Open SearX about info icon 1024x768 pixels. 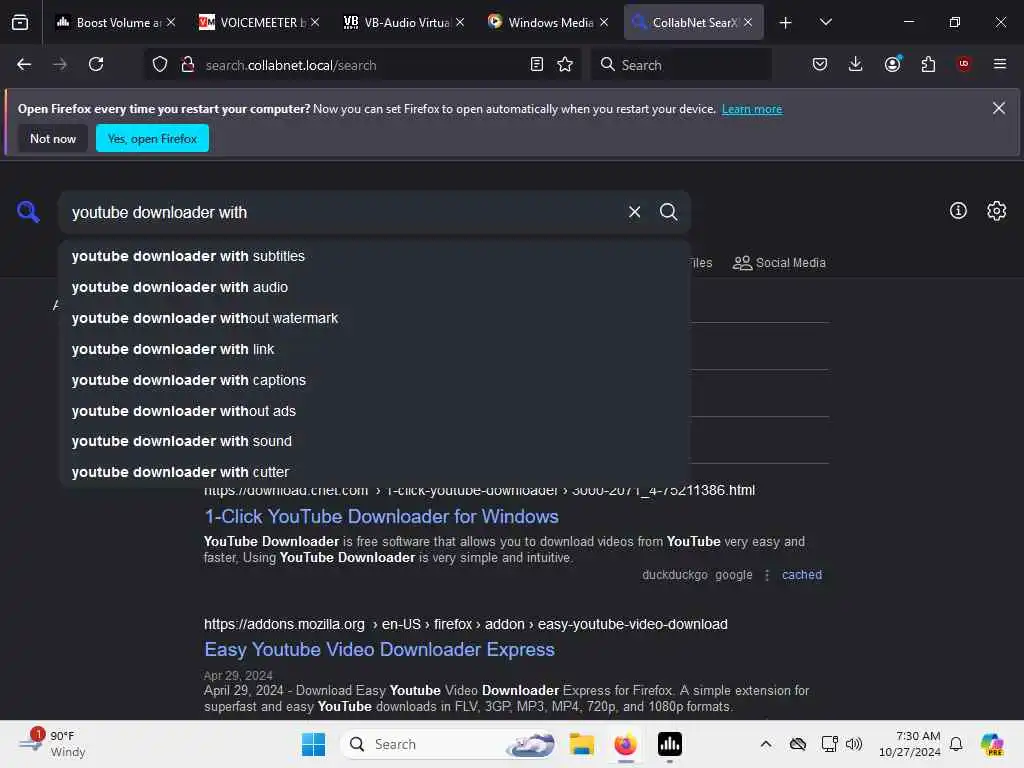tap(958, 210)
